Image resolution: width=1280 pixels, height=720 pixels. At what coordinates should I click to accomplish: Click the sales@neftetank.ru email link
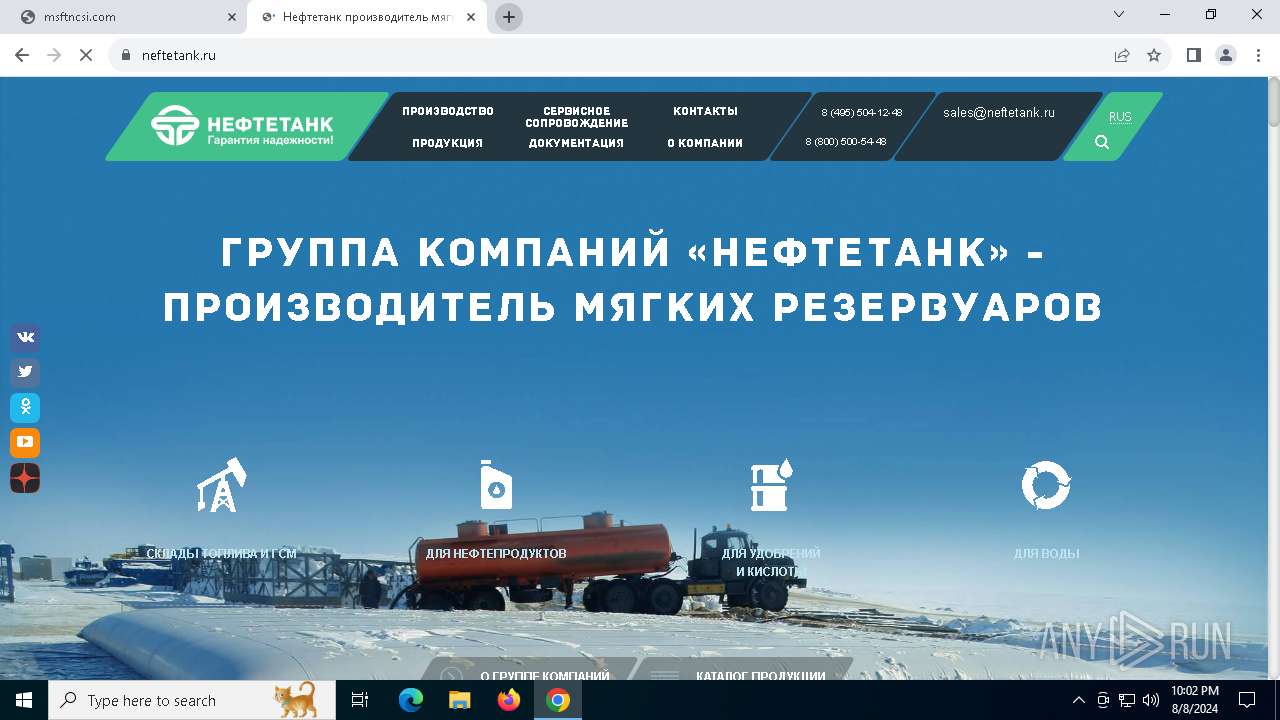coord(999,113)
